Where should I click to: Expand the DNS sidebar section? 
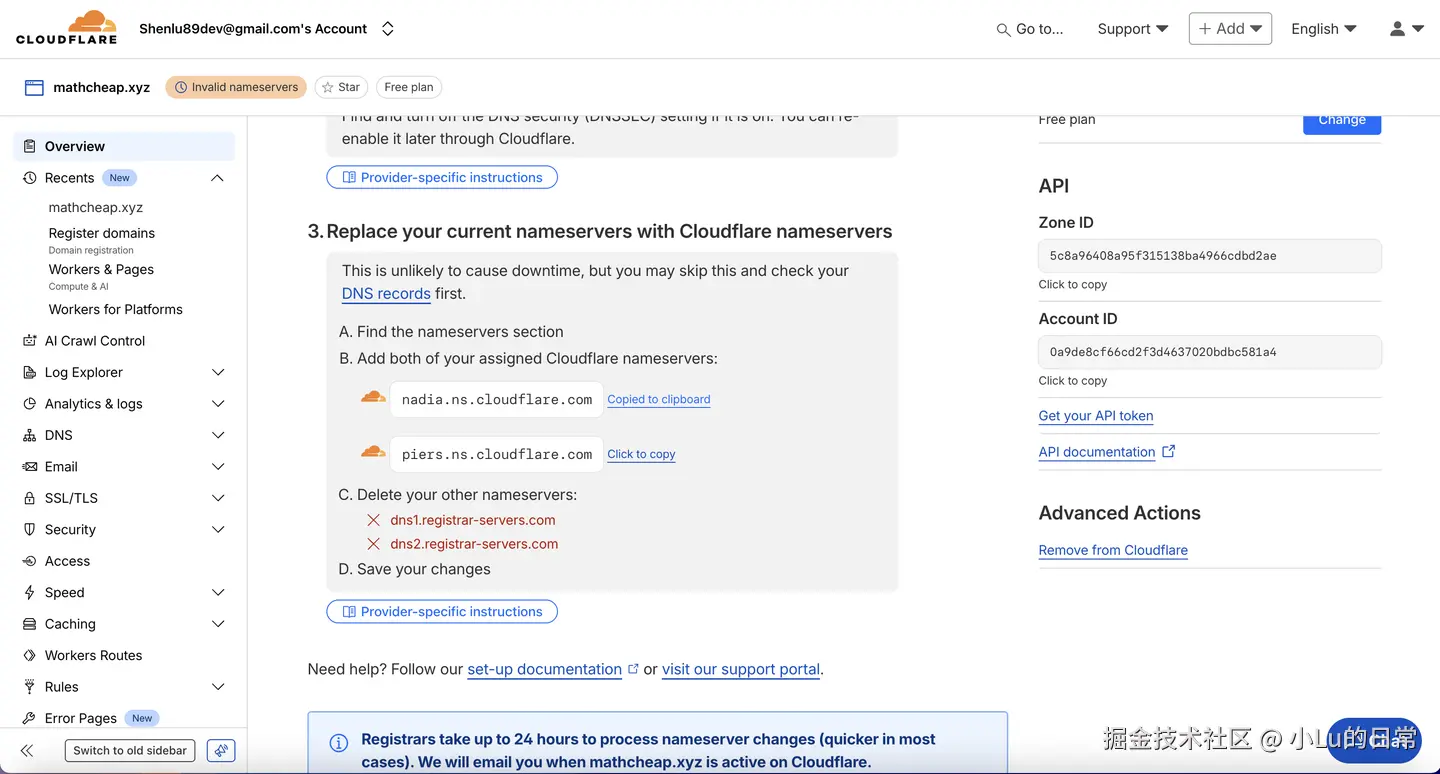tap(218, 436)
